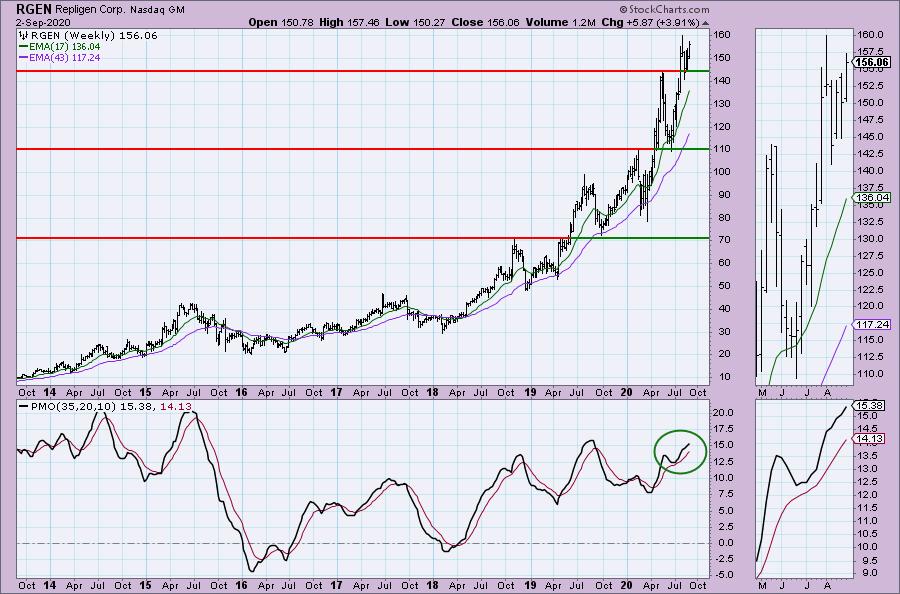The height and width of the screenshot is (594, 900).
Task: Click the RGEN (Weekly) 156.06 legend entry
Action: (x=94, y=36)
